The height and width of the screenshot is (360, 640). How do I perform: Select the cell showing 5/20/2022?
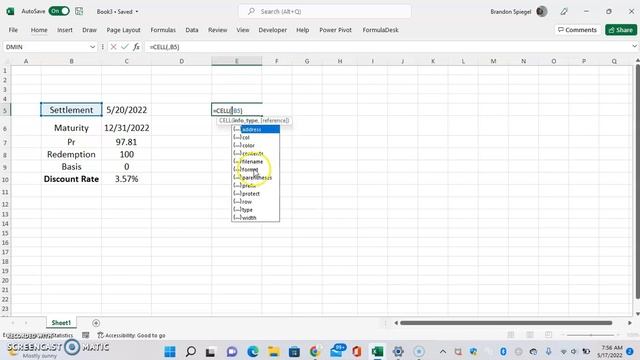point(127,110)
